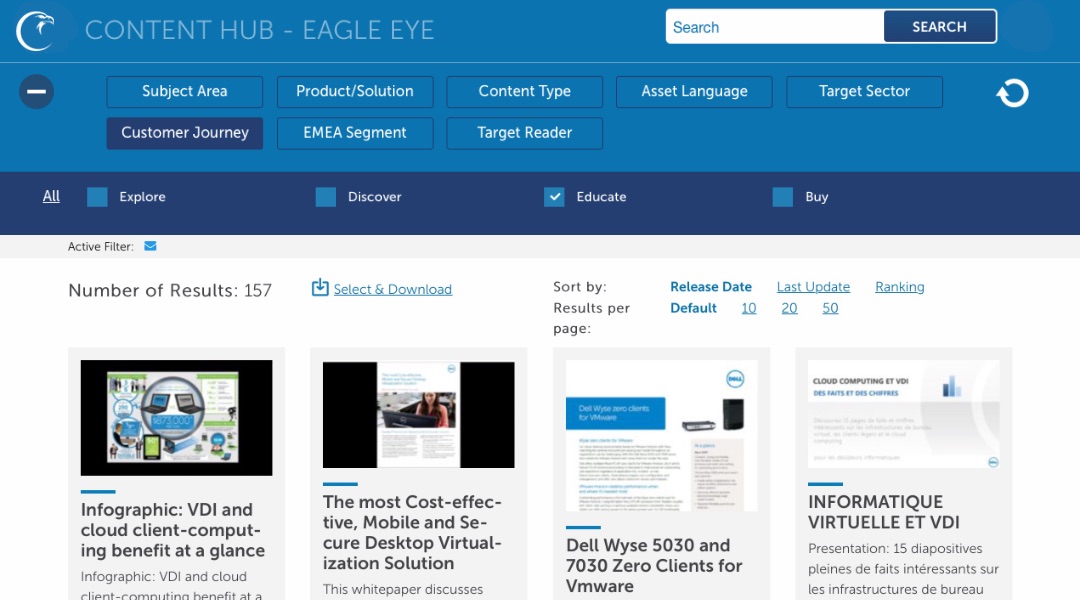
Task: Click the 'Number of Results: 157' text
Action: click(x=170, y=291)
